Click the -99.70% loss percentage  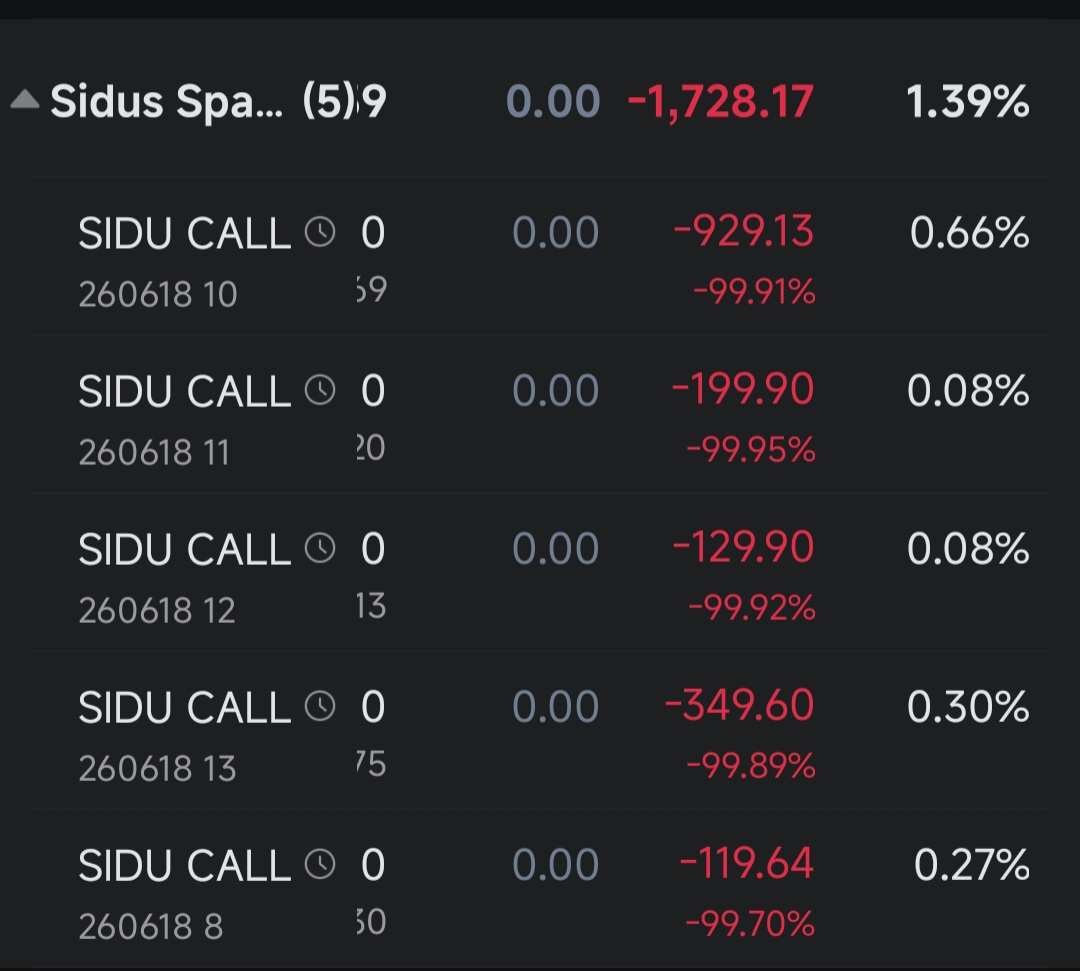pos(750,924)
